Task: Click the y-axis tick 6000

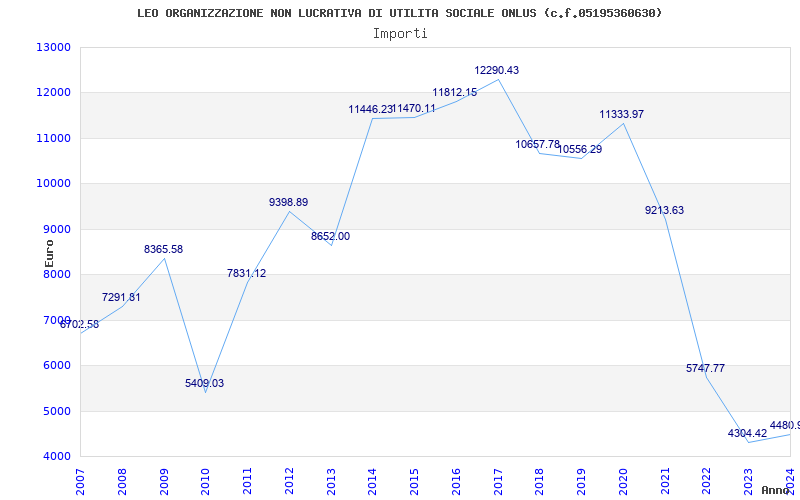Action: tap(56, 366)
